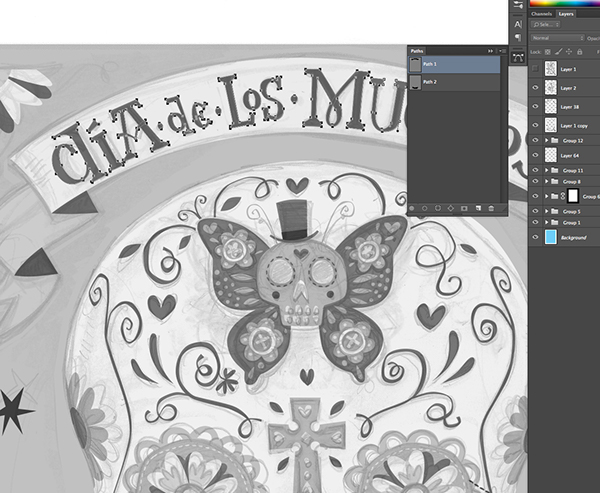Image resolution: width=600 pixels, height=493 pixels.
Task: Open the layer filter type dropdown
Action: click(546, 24)
